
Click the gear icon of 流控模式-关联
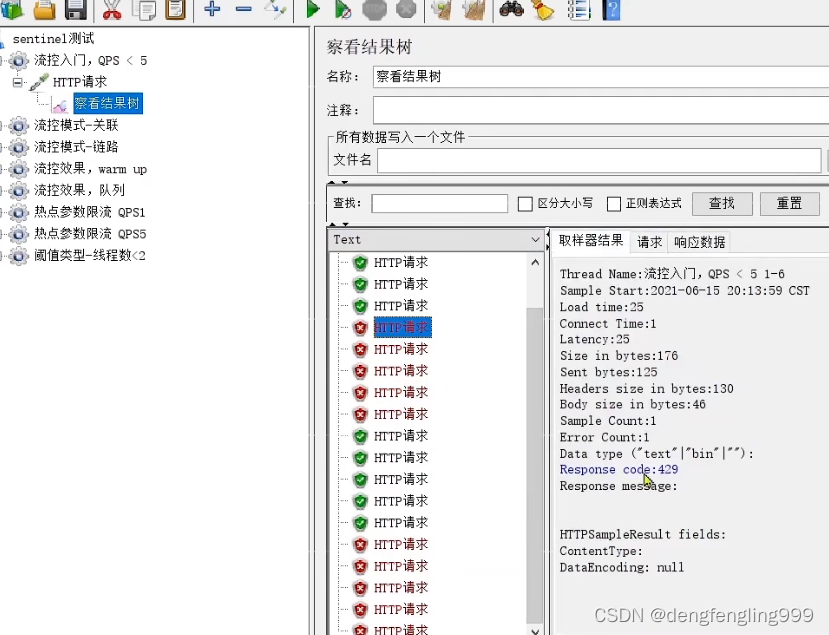[x=19, y=125]
